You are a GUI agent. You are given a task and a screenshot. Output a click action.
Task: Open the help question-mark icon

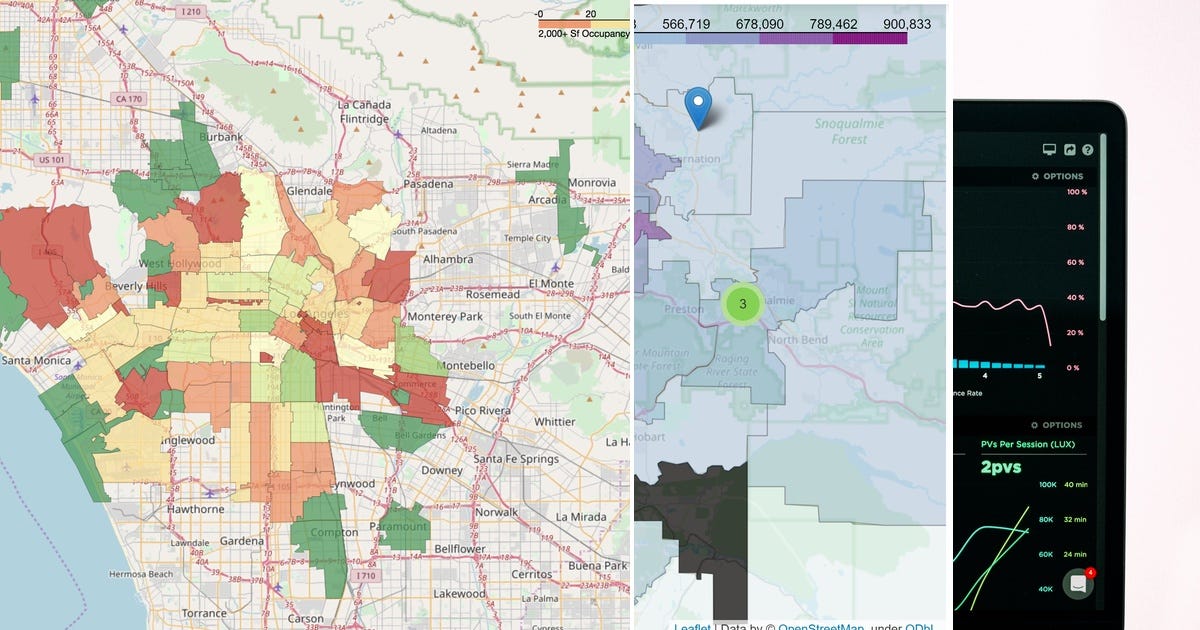pyautogui.click(x=1087, y=149)
